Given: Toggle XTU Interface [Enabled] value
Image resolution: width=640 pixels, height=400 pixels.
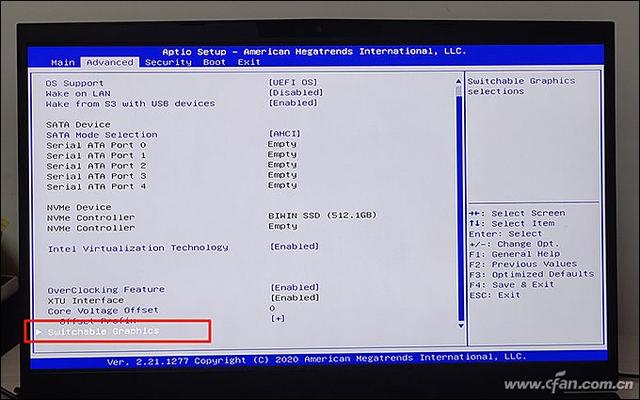Looking at the screenshot, I should (x=295, y=298).
